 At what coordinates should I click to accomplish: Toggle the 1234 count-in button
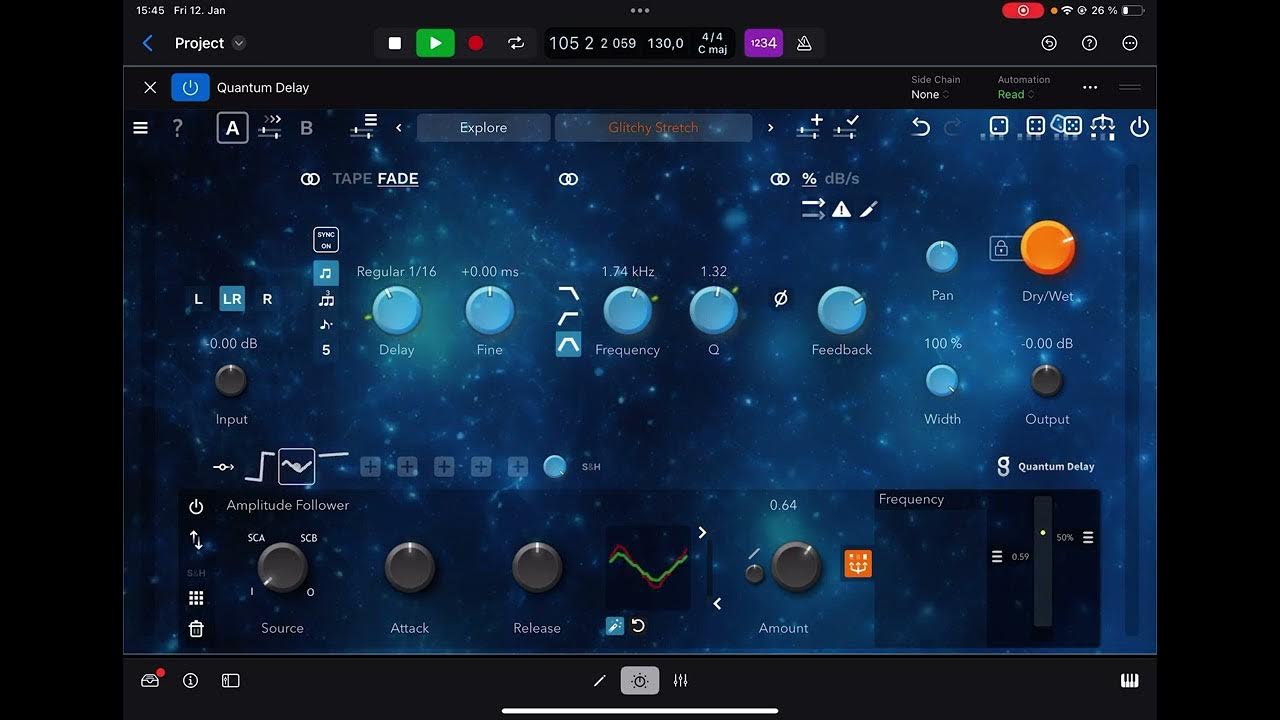[764, 43]
